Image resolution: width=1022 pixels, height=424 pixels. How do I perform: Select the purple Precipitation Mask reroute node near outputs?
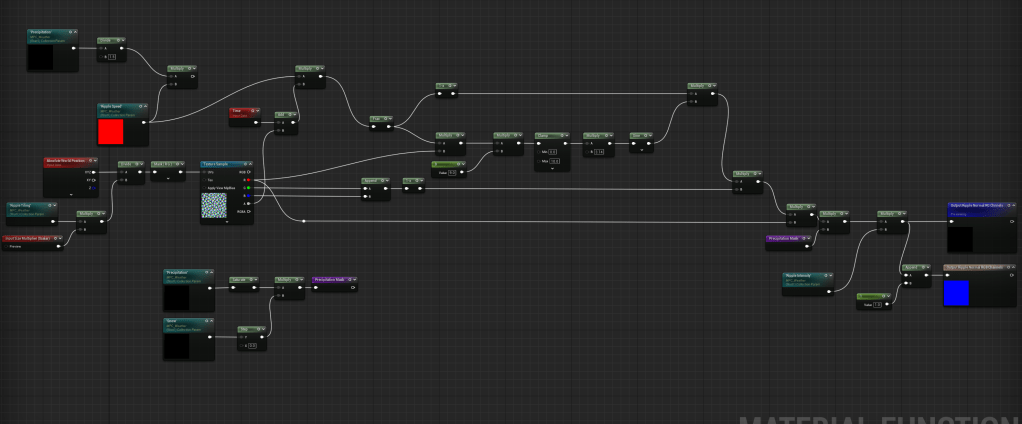coord(790,238)
